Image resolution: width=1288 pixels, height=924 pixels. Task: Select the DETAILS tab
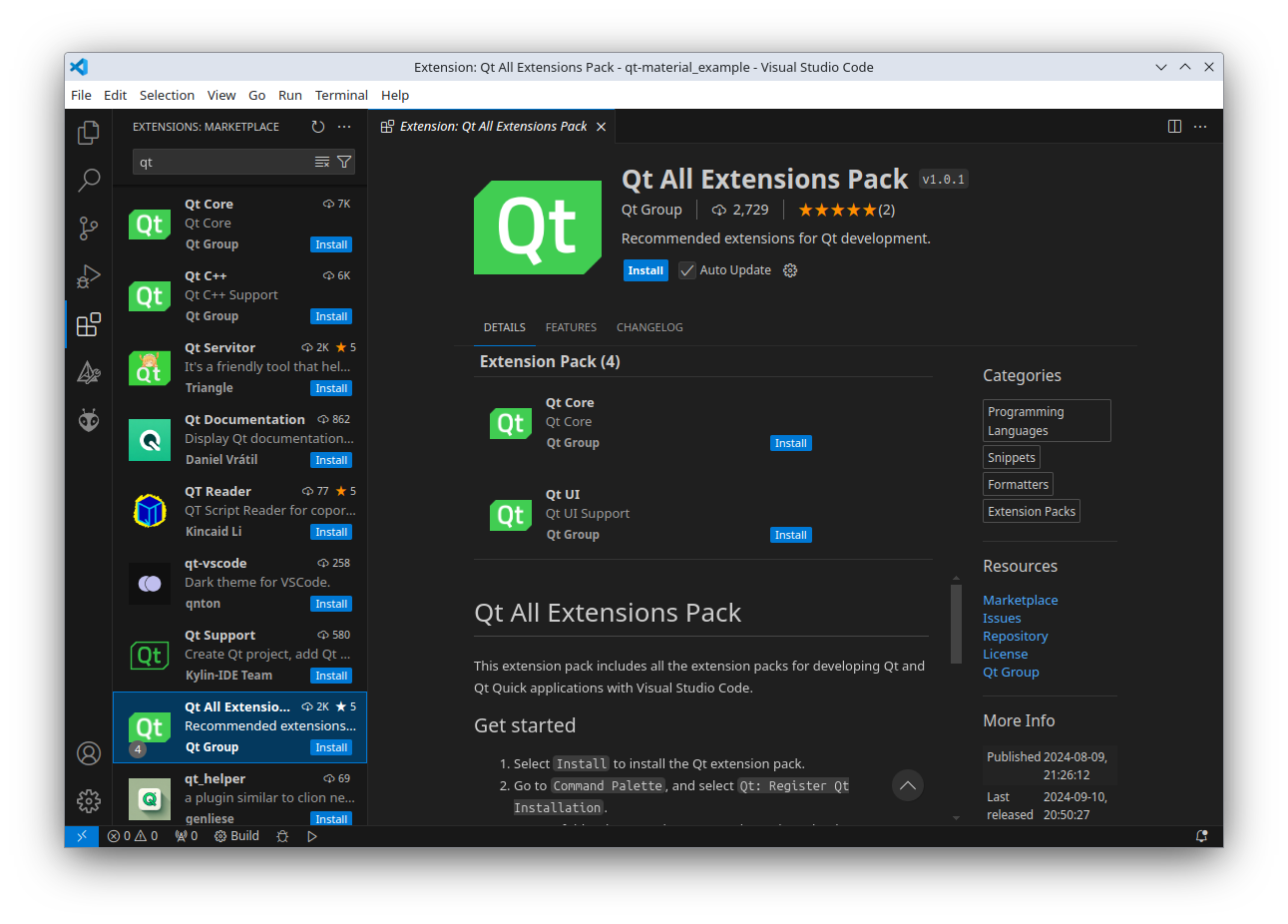click(505, 327)
